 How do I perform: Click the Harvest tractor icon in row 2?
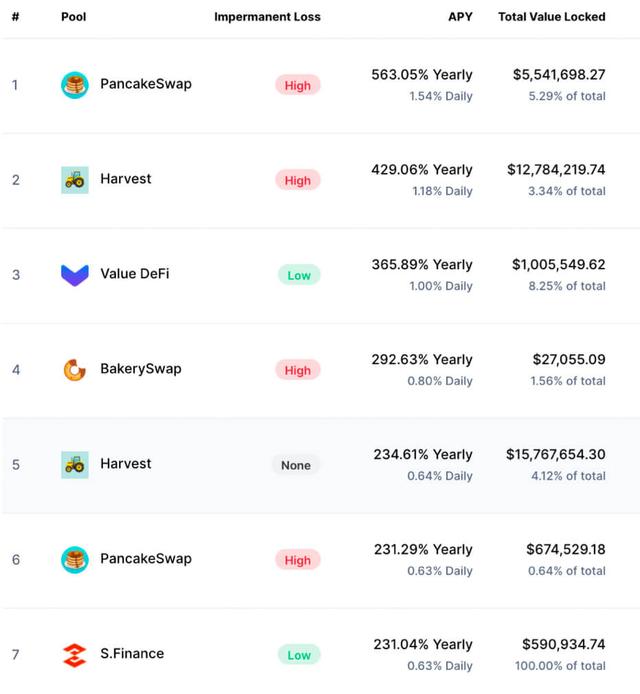point(75,180)
